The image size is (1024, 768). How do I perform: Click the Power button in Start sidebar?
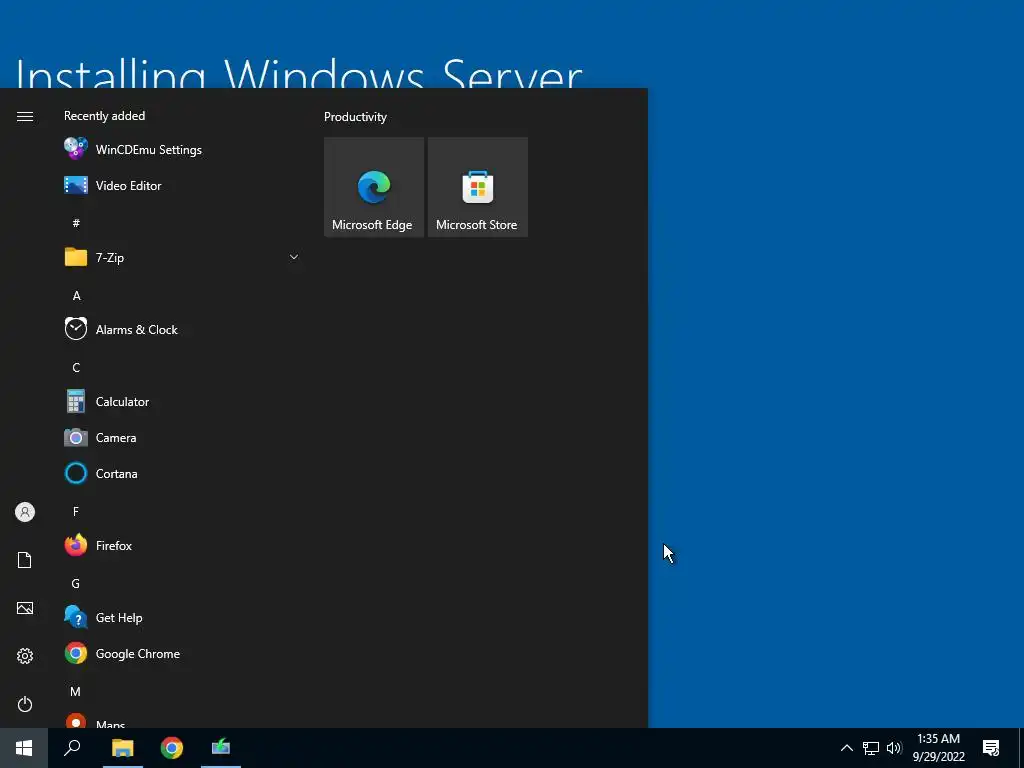click(25, 704)
